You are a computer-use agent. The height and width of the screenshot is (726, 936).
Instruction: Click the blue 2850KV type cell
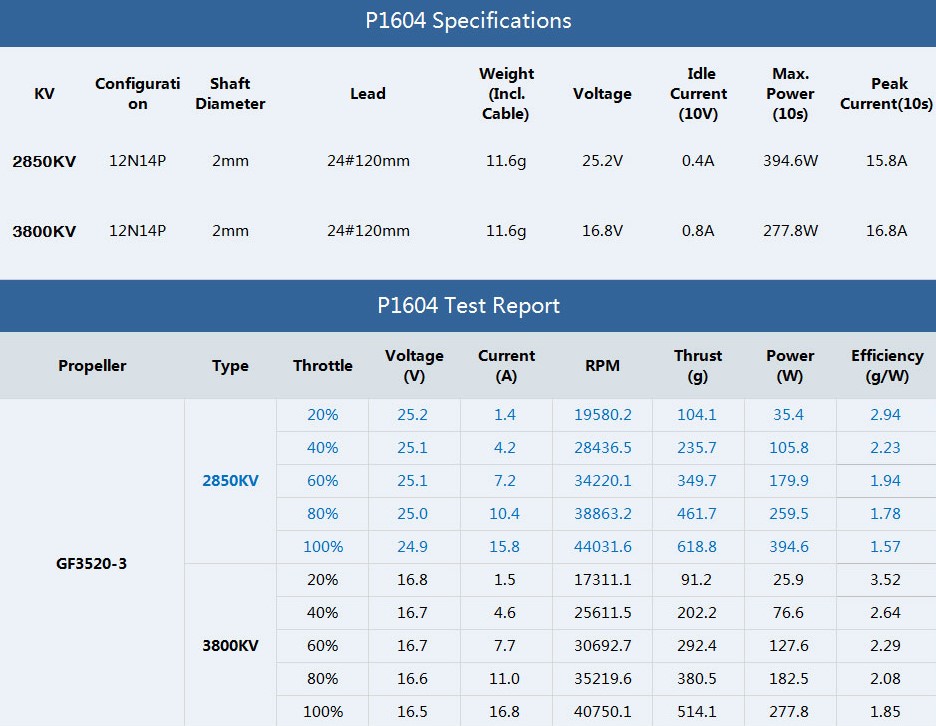pos(230,481)
